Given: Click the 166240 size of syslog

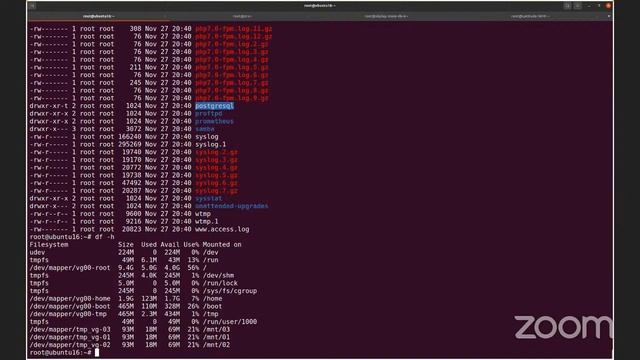Looking at the screenshot, I should 130,137.
